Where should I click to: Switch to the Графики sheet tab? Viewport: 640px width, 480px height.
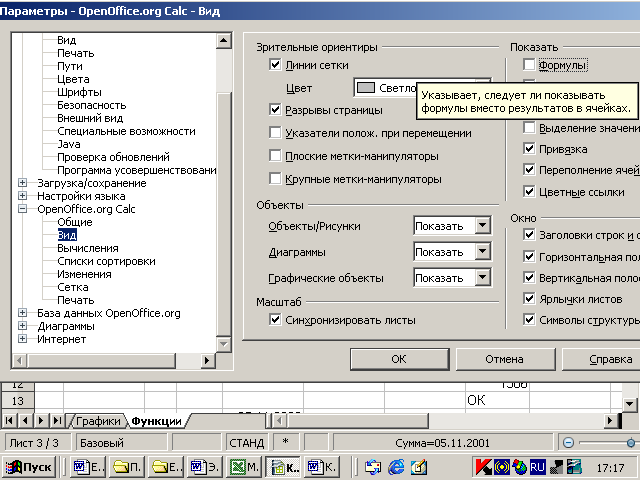98,421
